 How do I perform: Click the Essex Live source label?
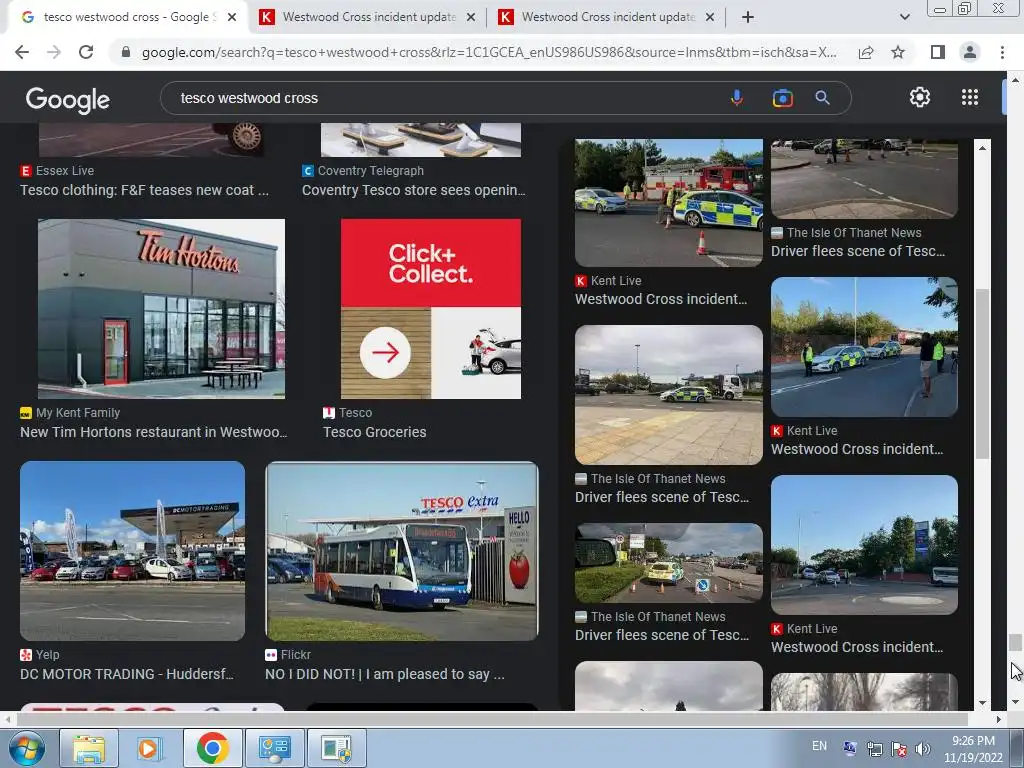(x=65, y=170)
